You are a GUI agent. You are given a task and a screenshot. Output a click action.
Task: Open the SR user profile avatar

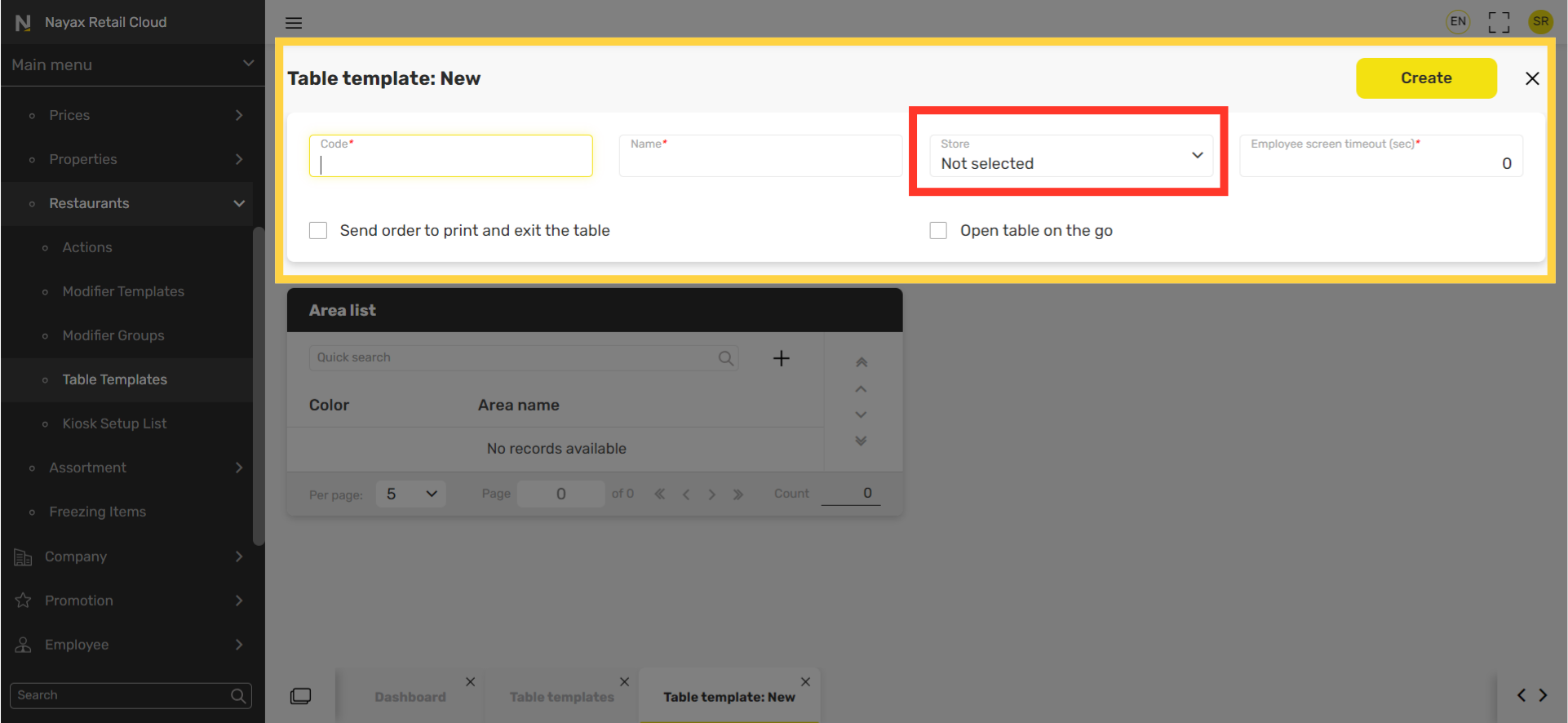coord(1540,22)
